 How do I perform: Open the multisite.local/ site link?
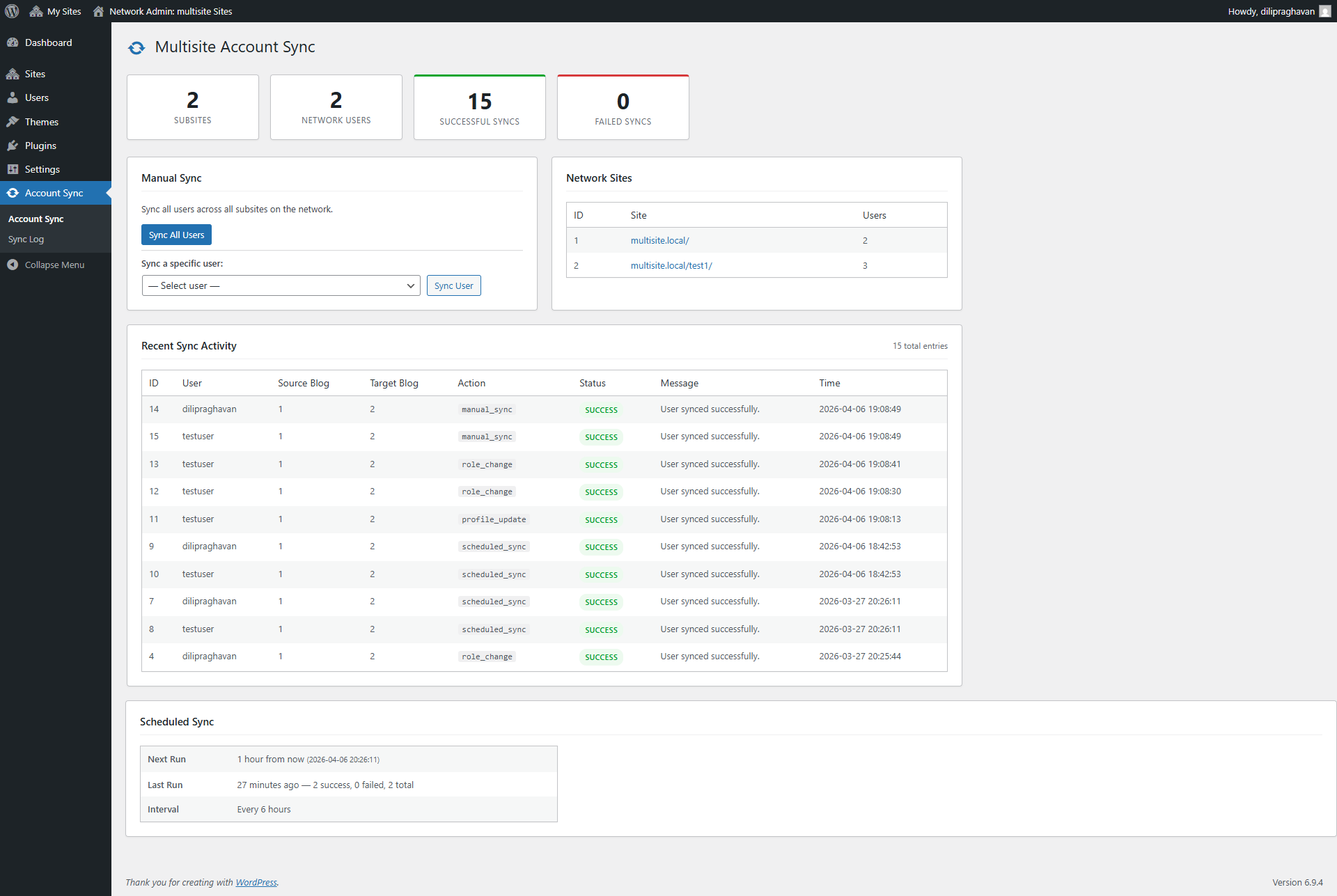tap(659, 240)
